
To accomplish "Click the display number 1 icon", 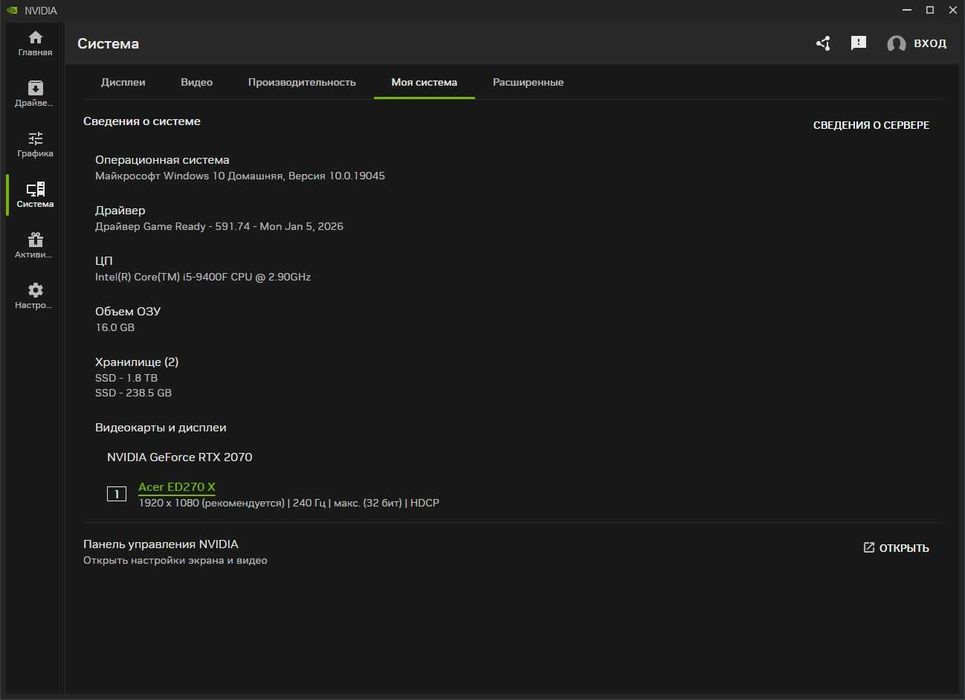I will click(x=117, y=494).
